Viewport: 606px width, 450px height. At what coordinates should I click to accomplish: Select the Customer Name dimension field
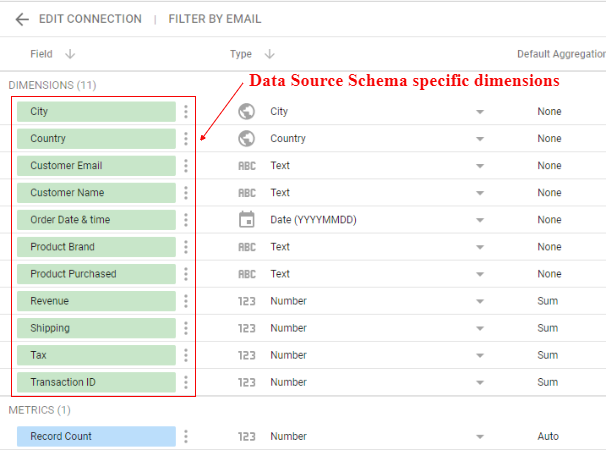pos(96,193)
